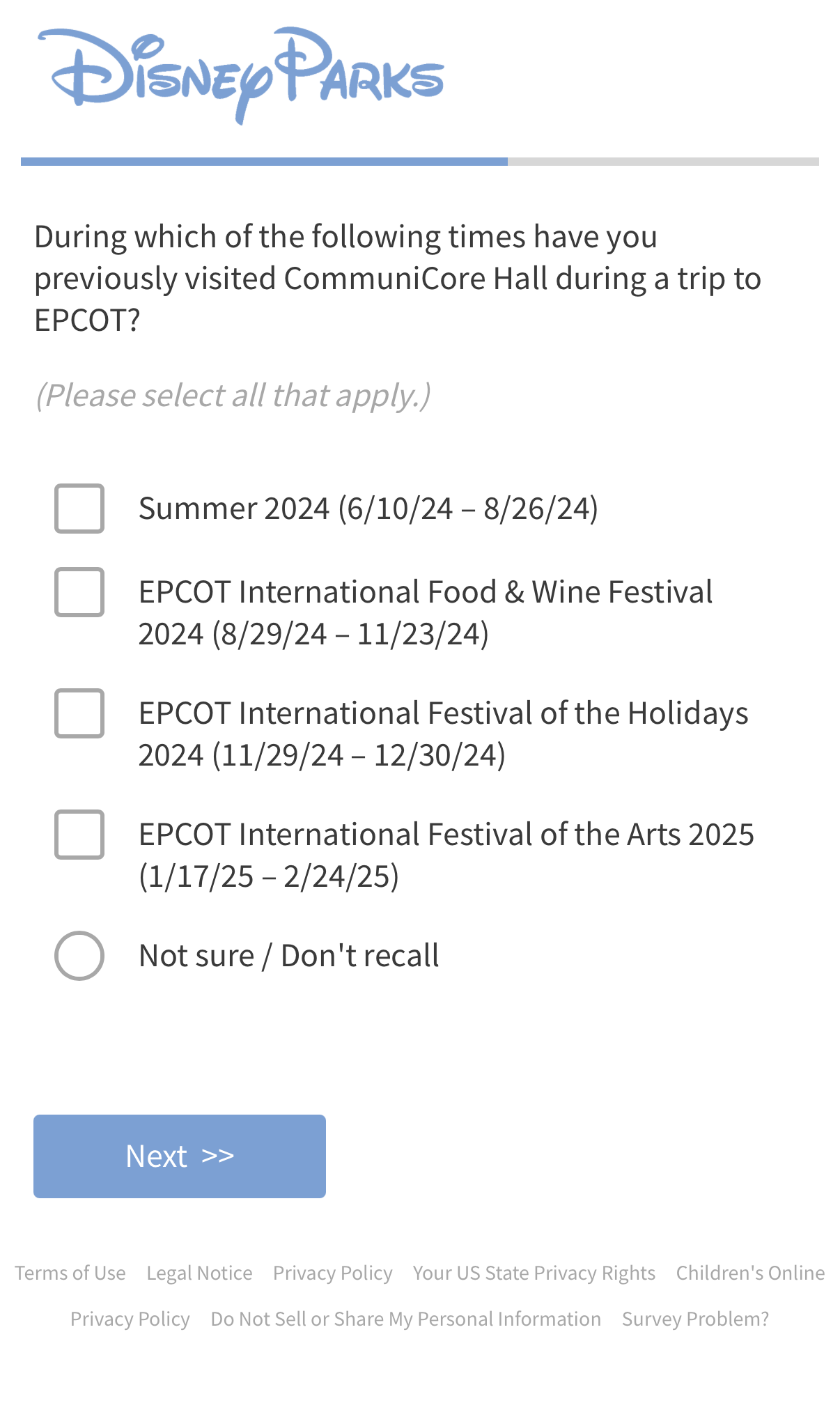Open the Terms of Use link
This screenshot has height=1410, width=840.
(x=70, y=1273)
